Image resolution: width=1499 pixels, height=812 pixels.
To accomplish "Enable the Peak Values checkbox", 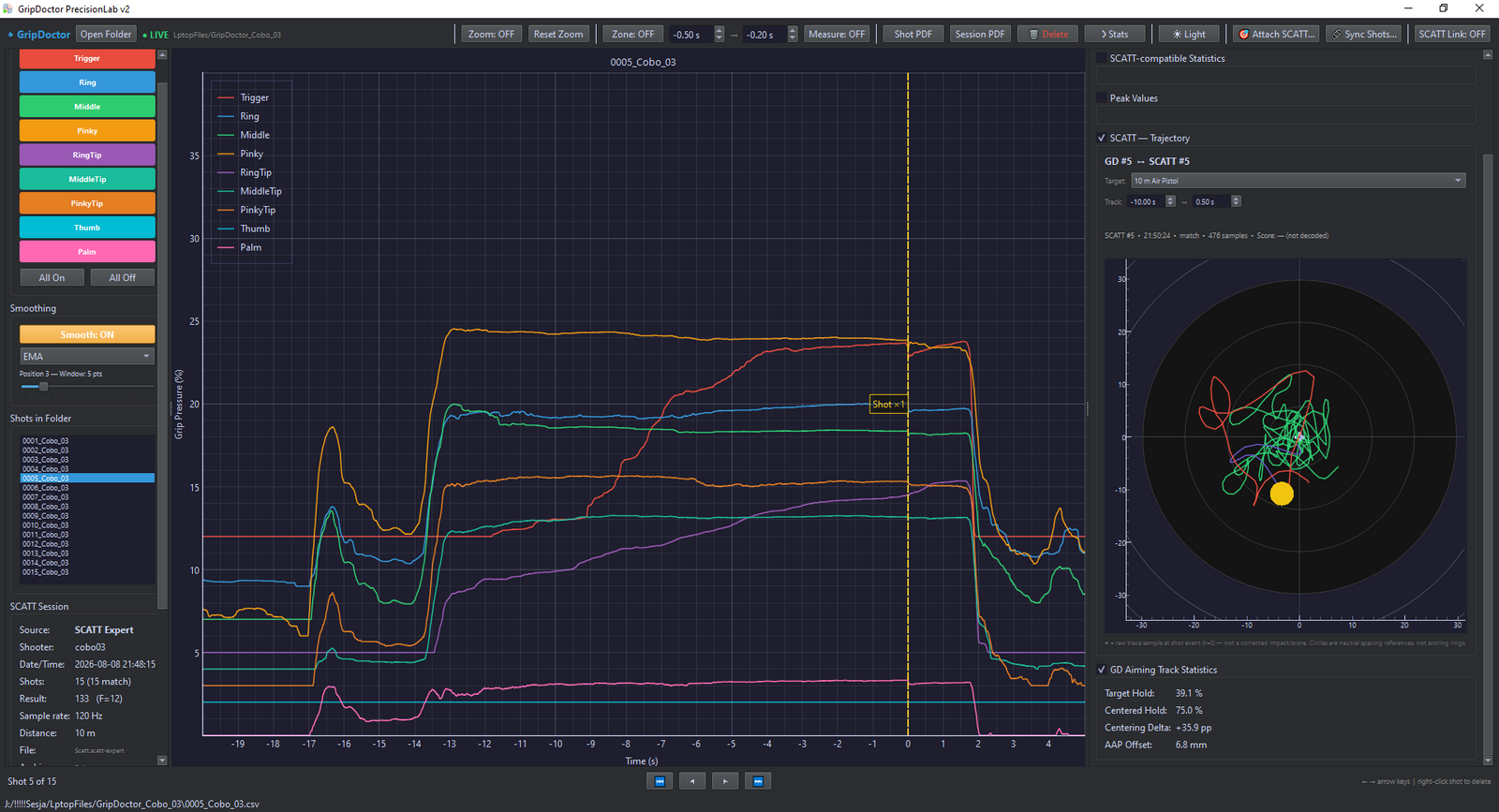I will pos(1102,98).
